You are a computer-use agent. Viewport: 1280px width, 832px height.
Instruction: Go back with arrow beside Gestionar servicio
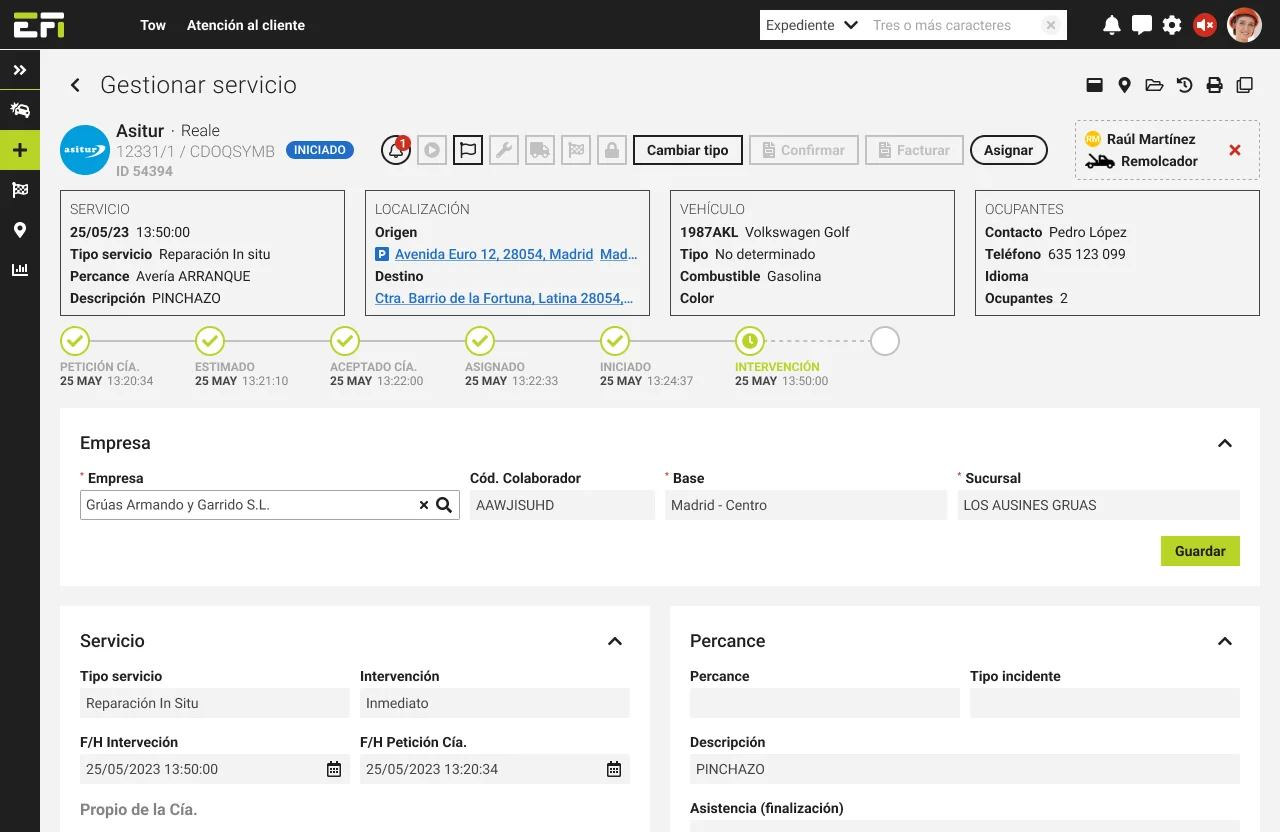coord(75,86)
